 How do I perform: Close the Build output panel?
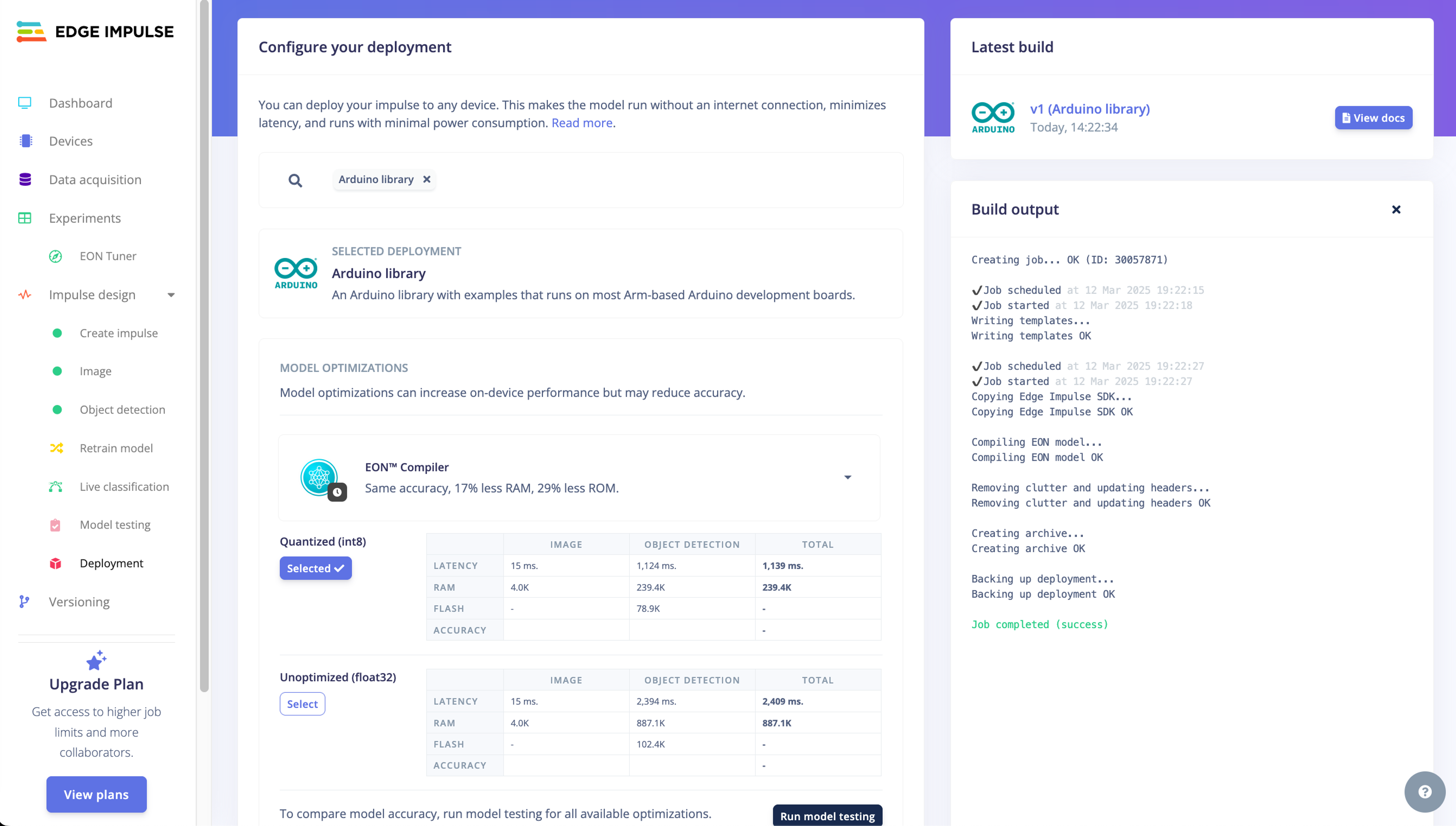(1396, 209)
